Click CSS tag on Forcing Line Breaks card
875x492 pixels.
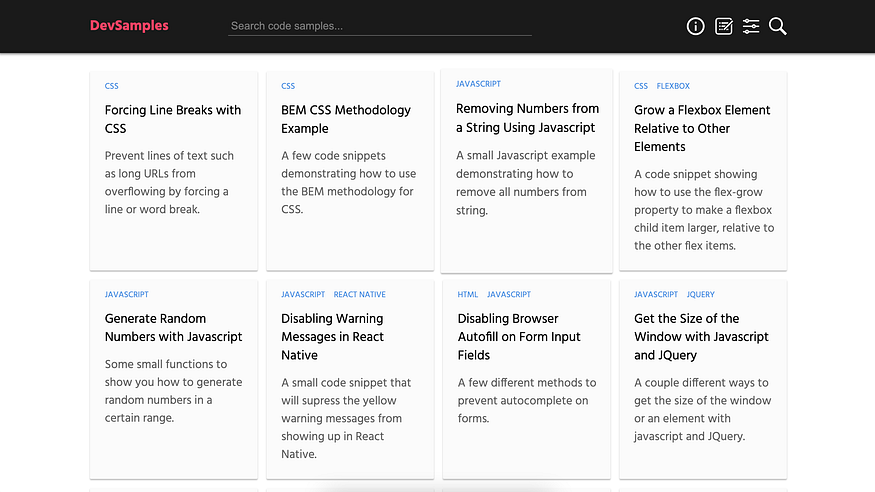click(x=111, y=86)
